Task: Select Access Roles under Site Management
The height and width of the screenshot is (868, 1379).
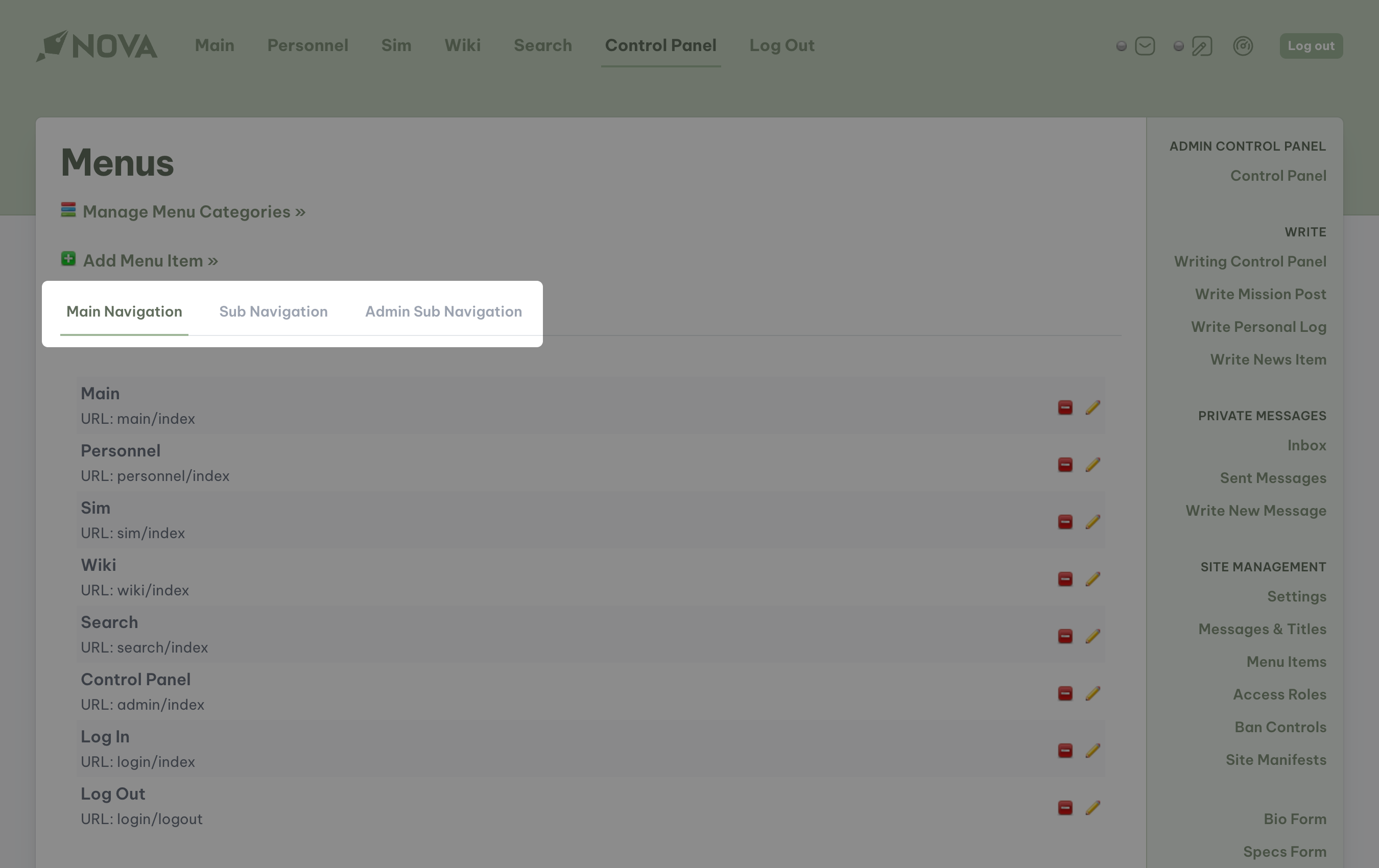Action: (x=1279, y=694)
